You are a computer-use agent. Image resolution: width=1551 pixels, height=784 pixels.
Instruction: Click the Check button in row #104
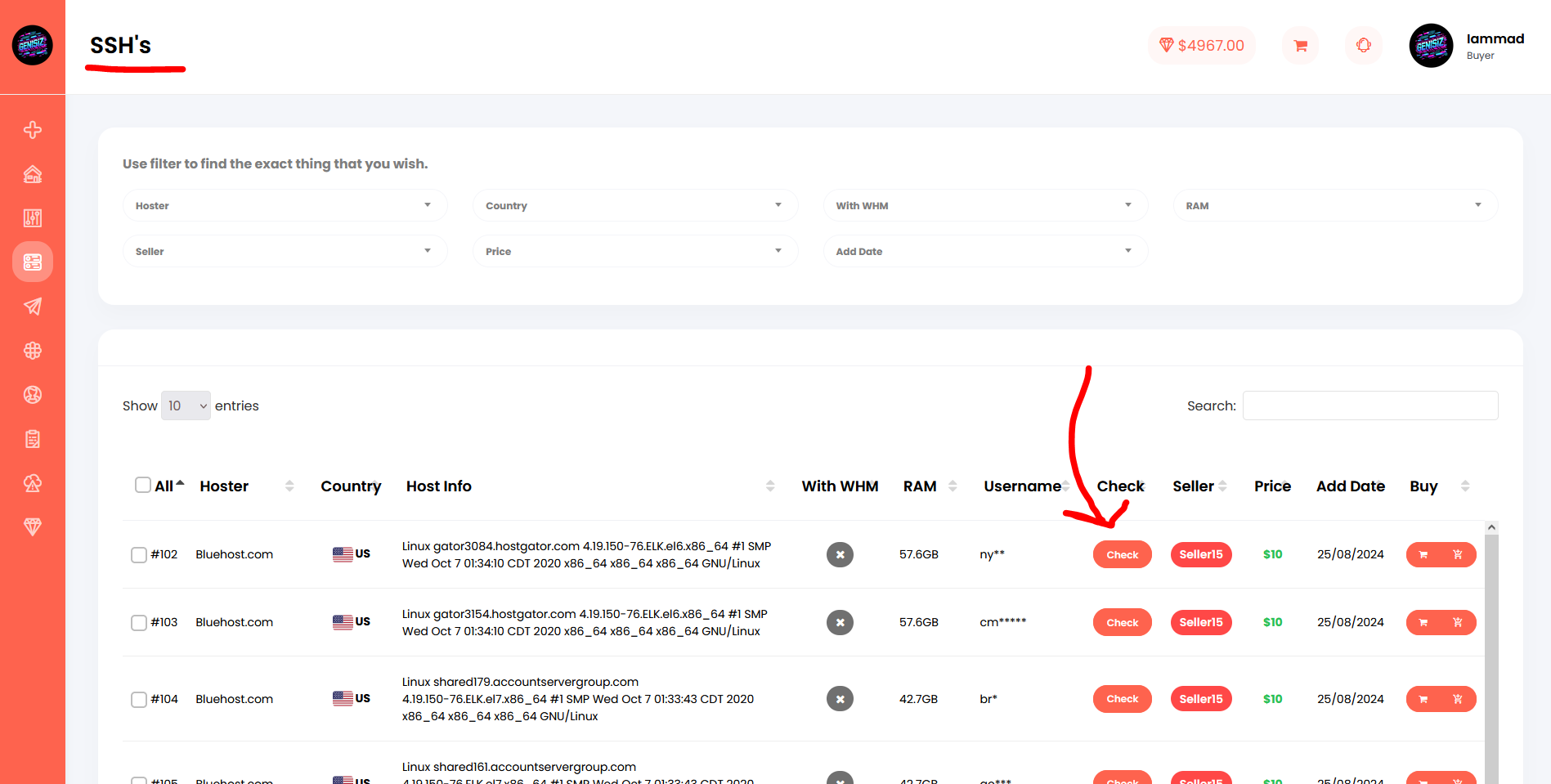(x=1122, y=699)
